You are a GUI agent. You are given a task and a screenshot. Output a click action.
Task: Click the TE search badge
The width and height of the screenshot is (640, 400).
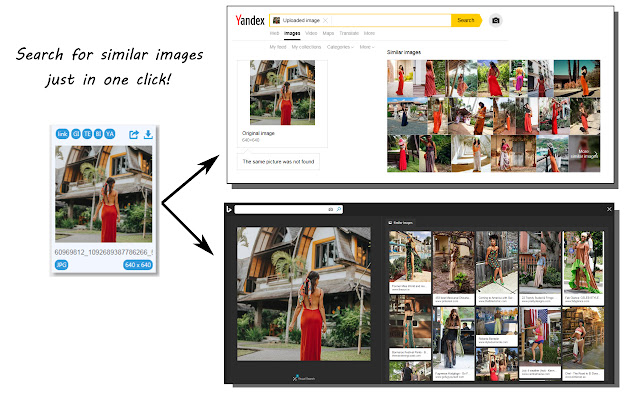click(x=87, y=134)
